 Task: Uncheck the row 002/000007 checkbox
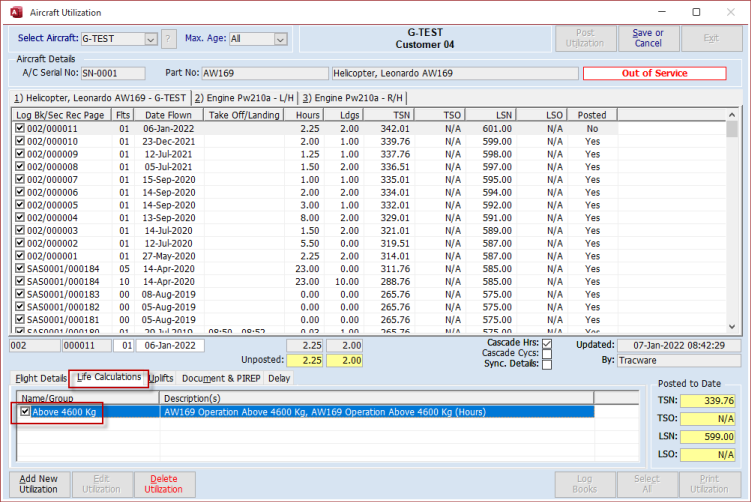20,179
